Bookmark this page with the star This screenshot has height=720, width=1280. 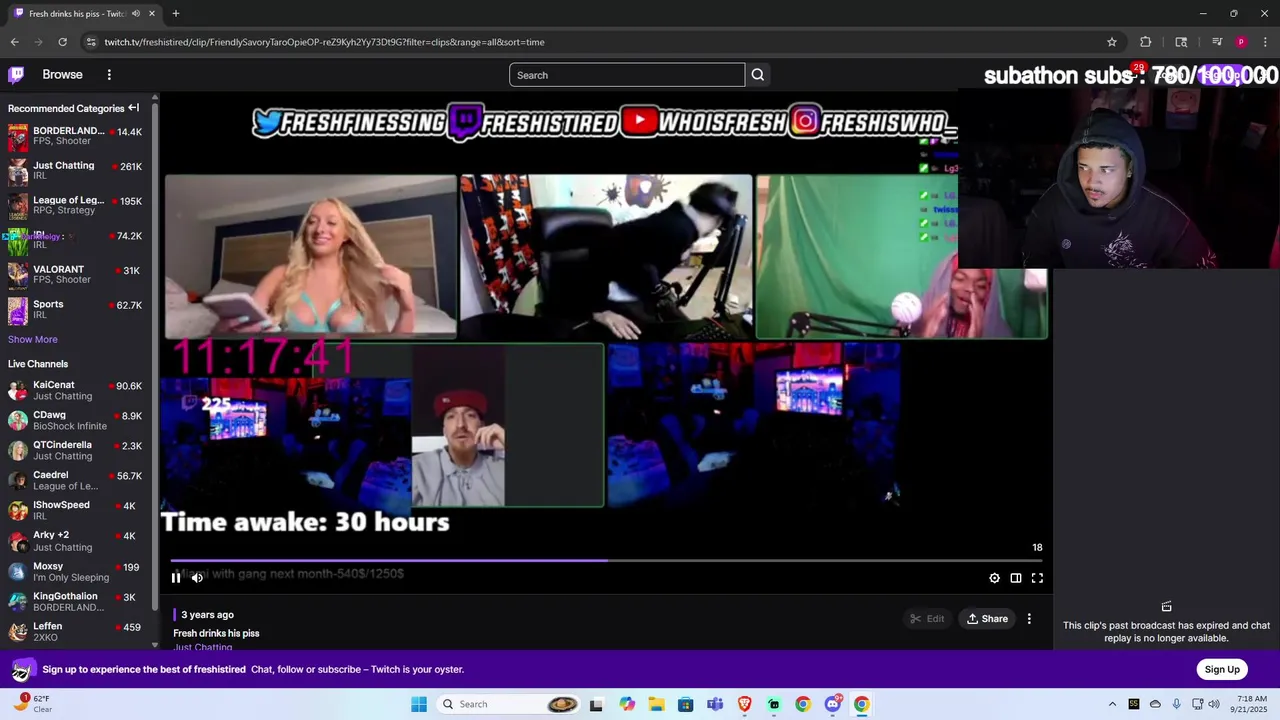[x=1111, y=42]
